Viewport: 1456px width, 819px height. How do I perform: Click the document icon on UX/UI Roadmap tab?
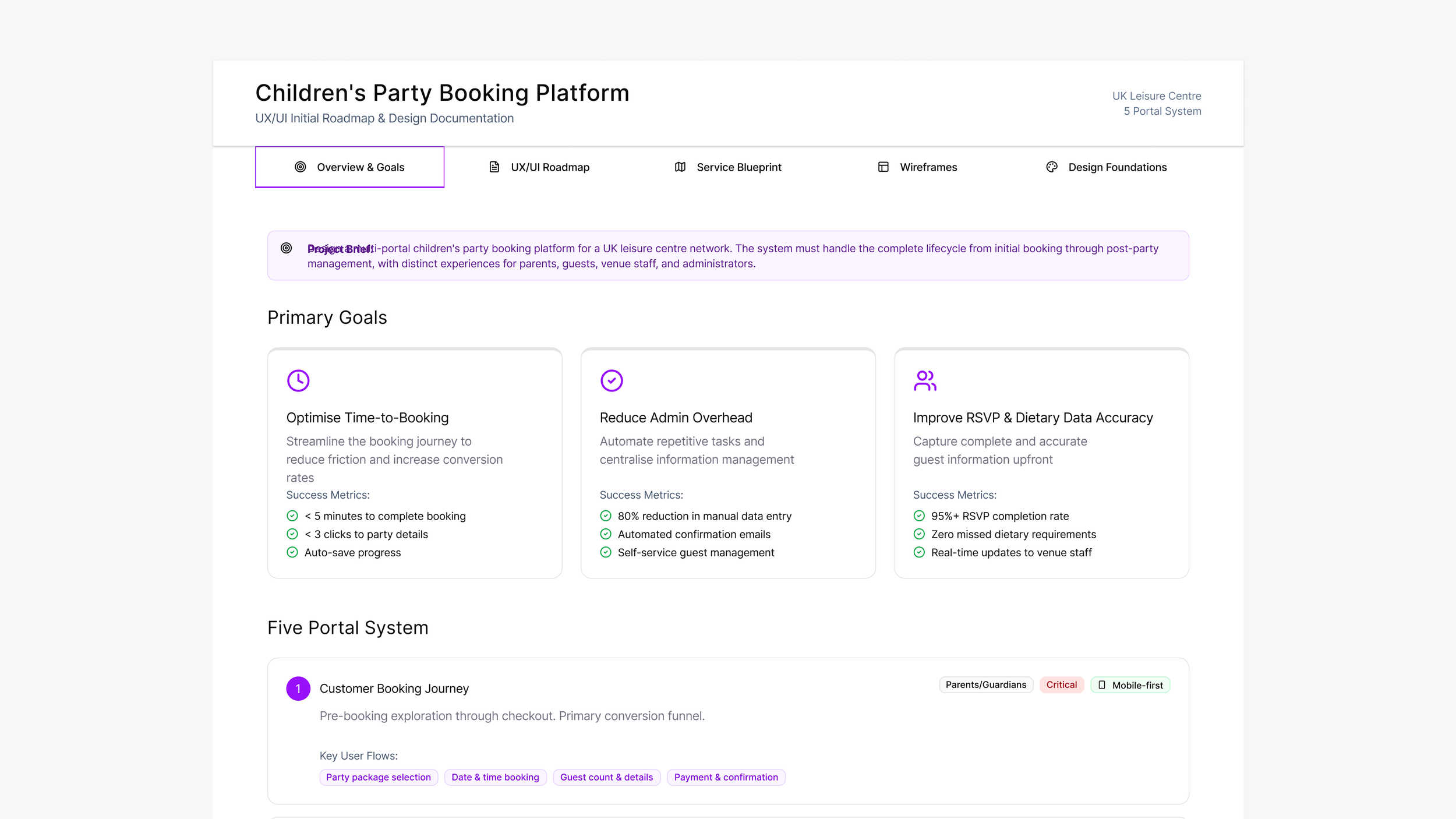point(494,167)
